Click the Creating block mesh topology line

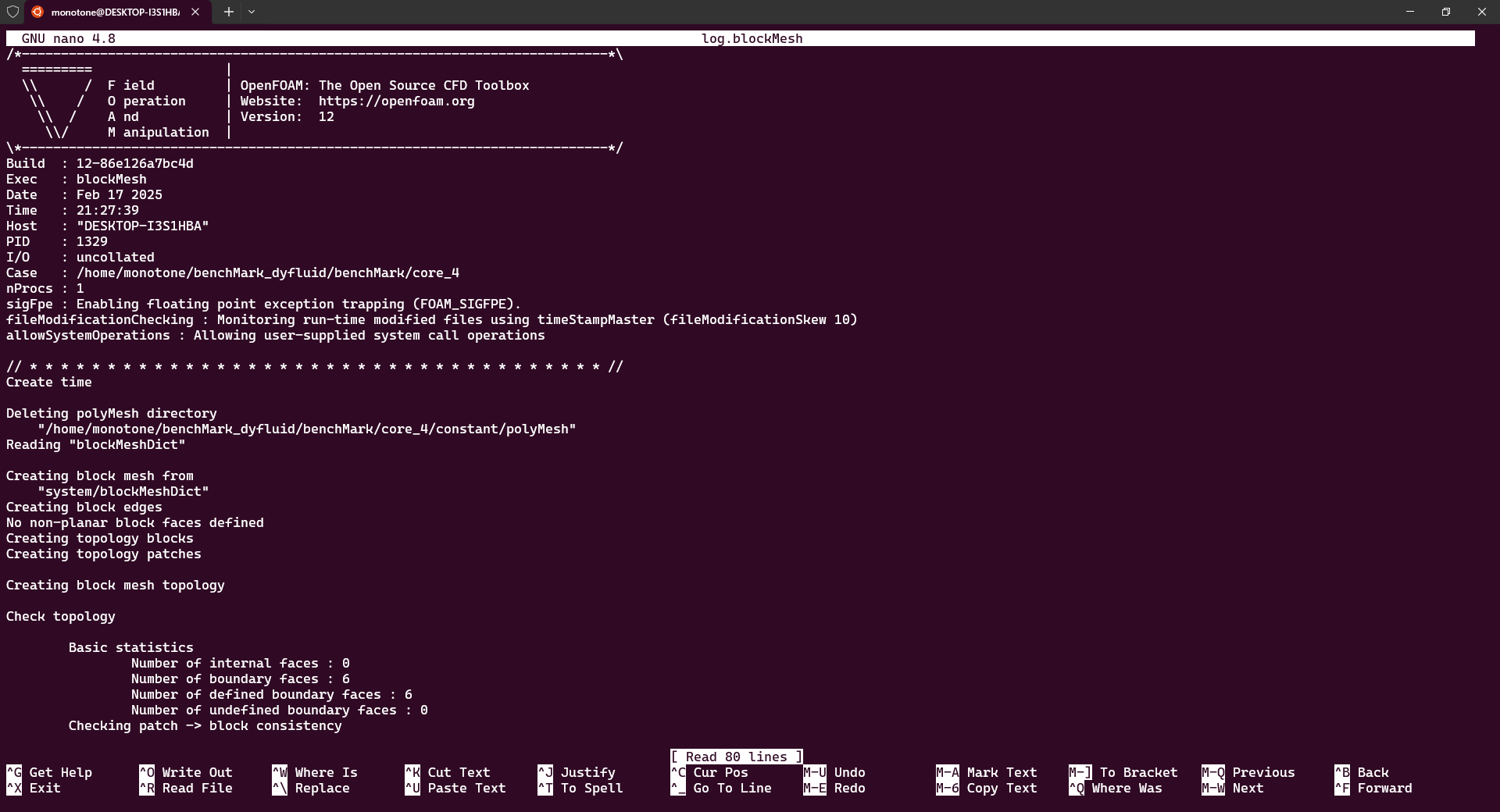(116, 585)
